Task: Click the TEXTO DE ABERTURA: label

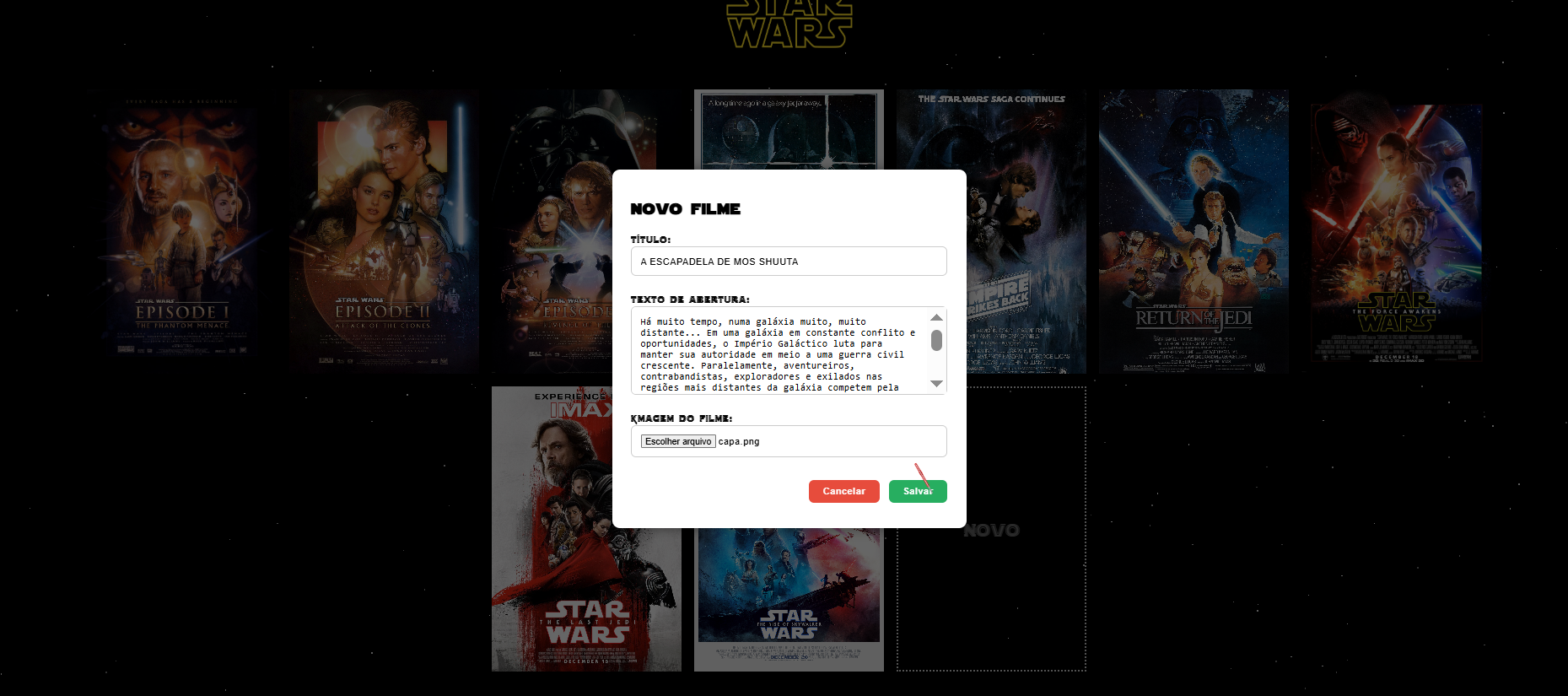Action: (x=690, y=299)
